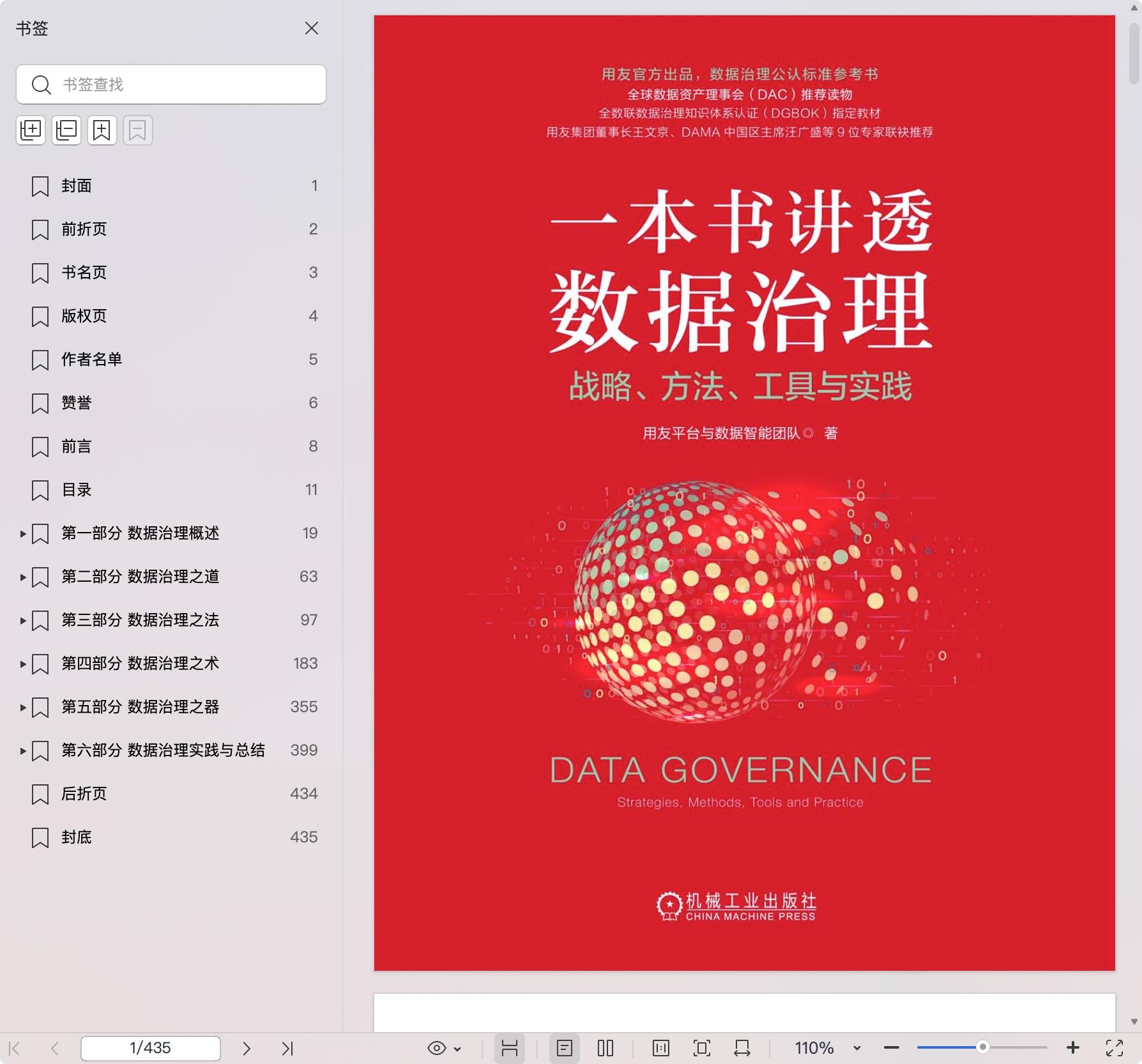1142x1064 pixels.
Task: Expand 第一部分 数据治理概述 triangle
Action: click(x=22, y=534)
